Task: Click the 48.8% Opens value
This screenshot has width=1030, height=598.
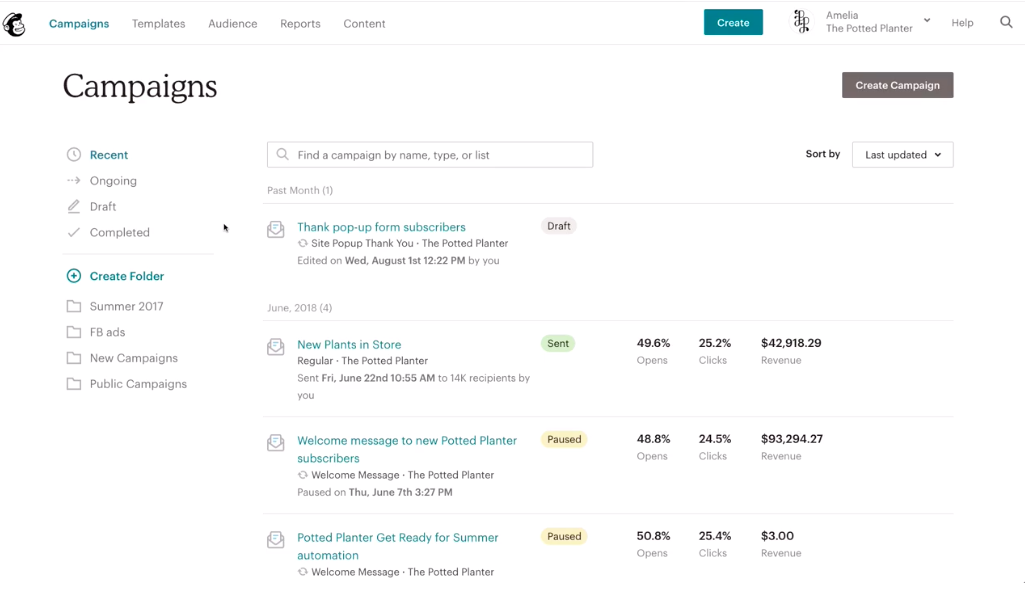Action: 653,439
